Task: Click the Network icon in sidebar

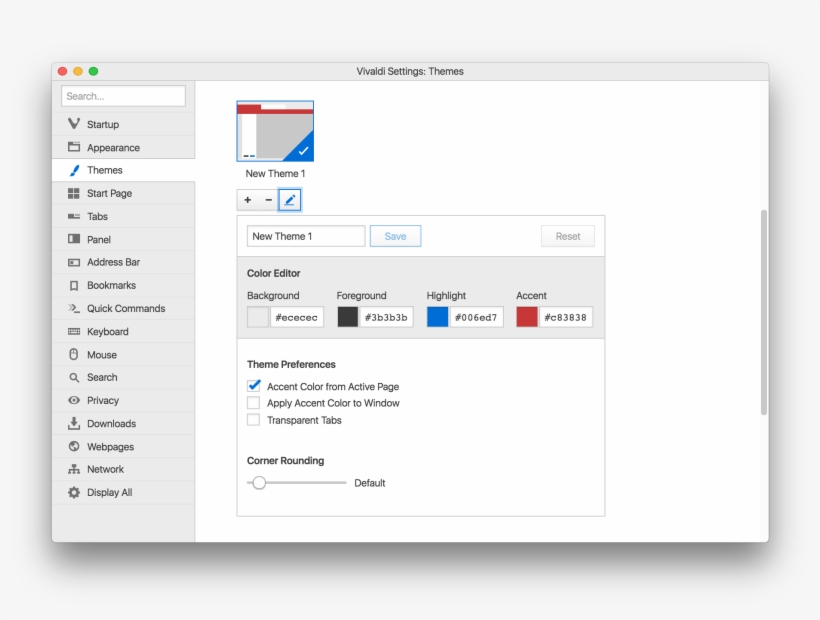Action: tap(74, 469)
